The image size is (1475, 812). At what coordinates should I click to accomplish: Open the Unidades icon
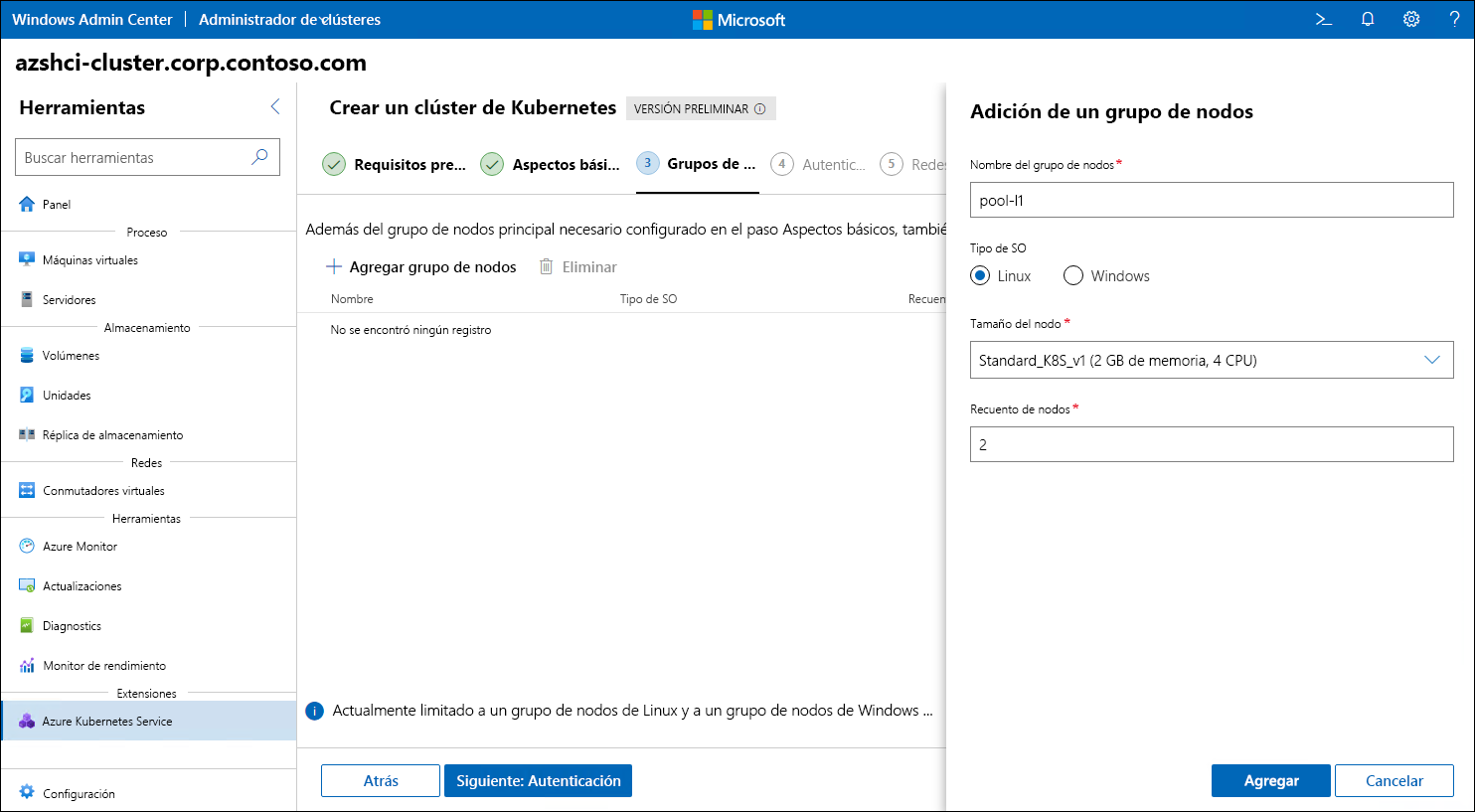(27, 395)
